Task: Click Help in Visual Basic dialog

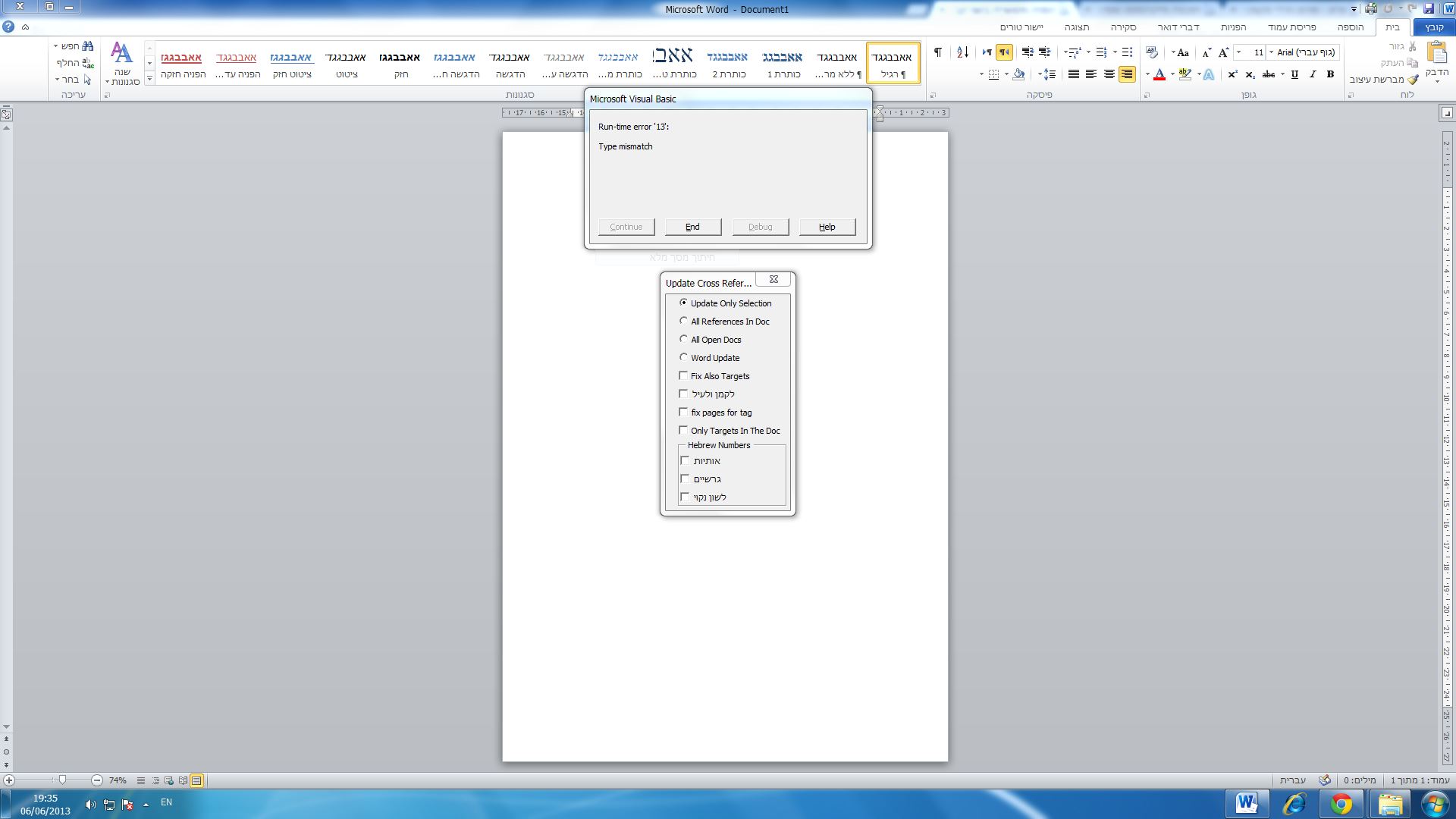Action: point(827,227)
